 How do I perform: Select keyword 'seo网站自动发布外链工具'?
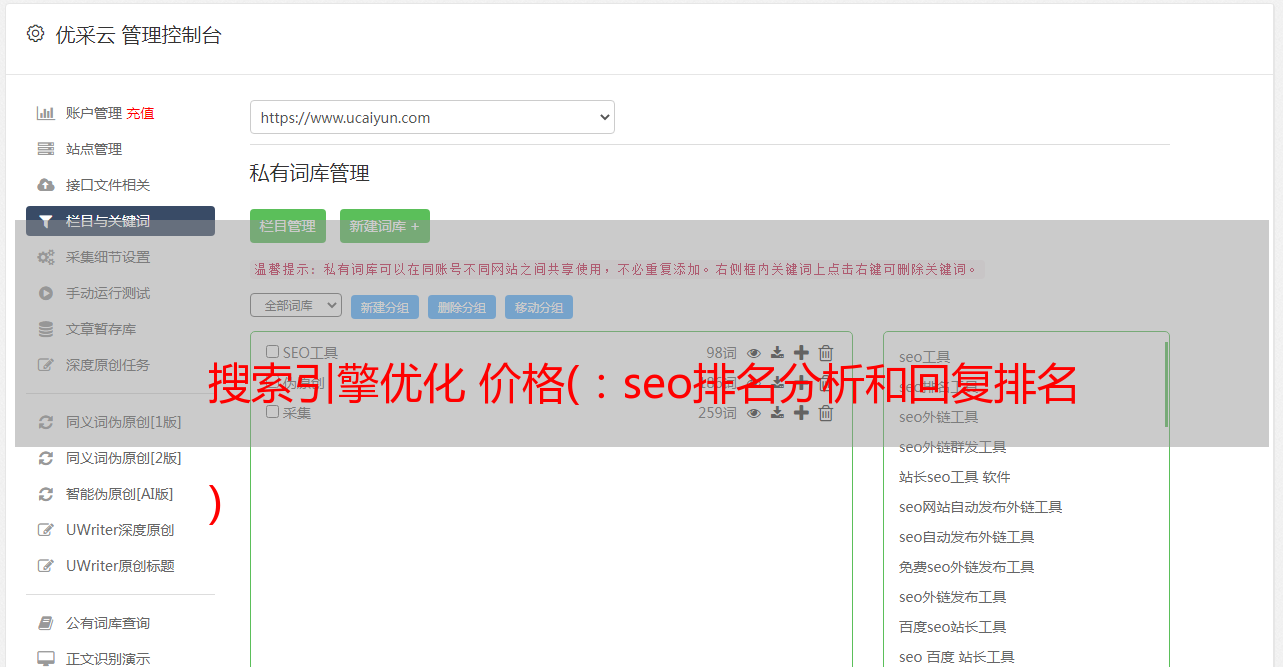coord(981,507)
